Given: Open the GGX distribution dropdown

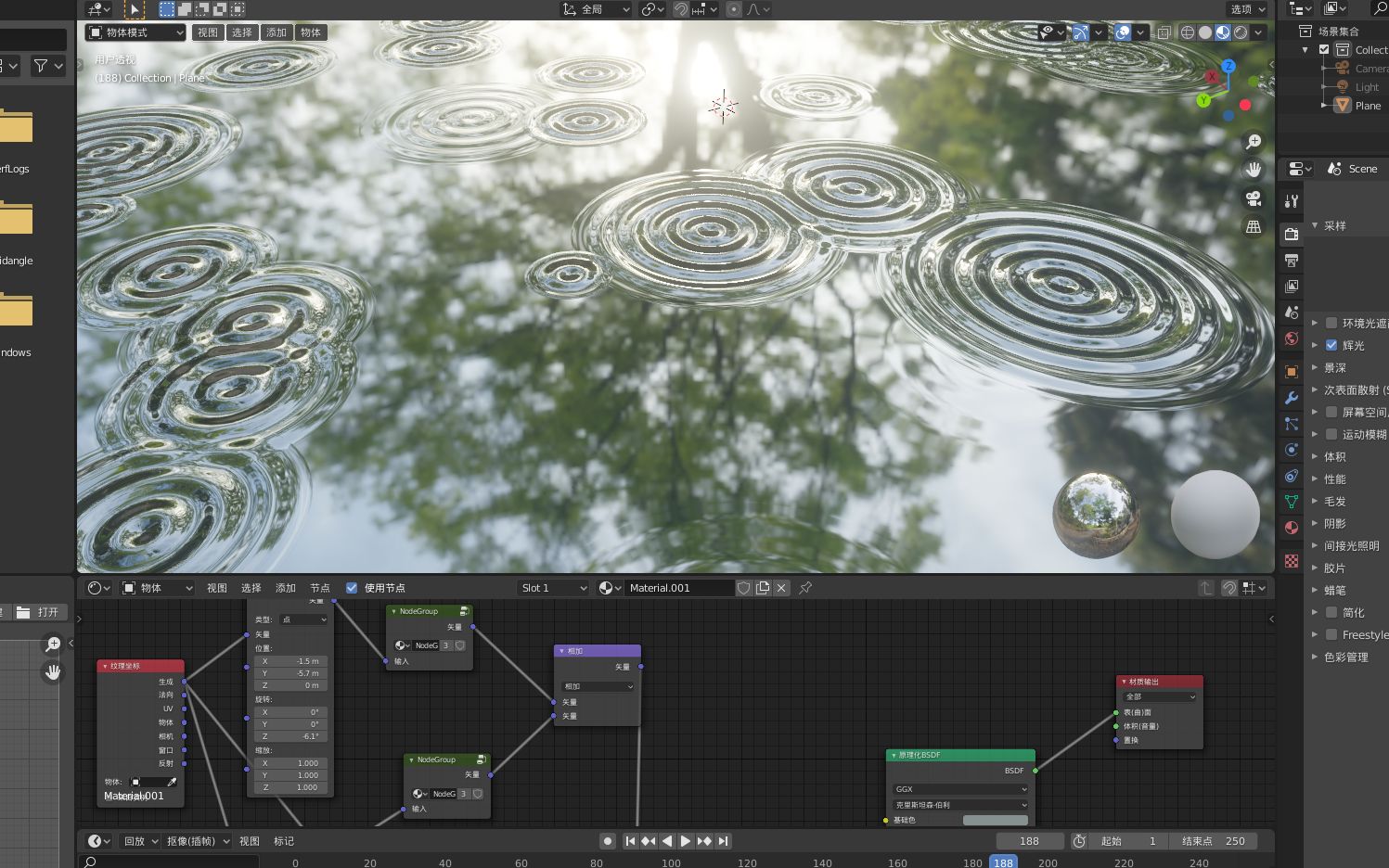Looking at the screenshot, I should coord(960,789).
